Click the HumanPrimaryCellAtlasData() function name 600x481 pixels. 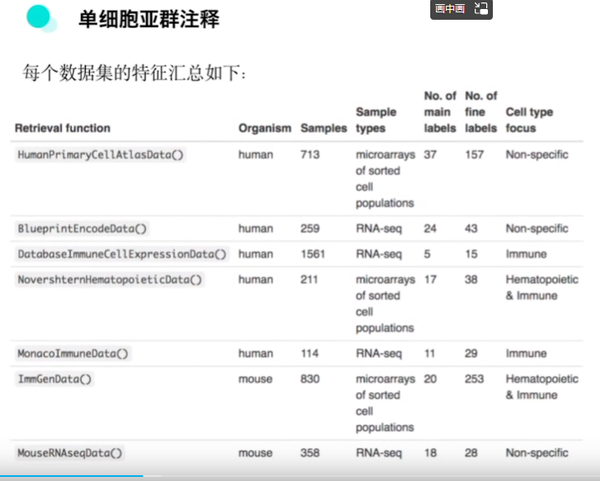pyautogui.click(x=100, y=155)
